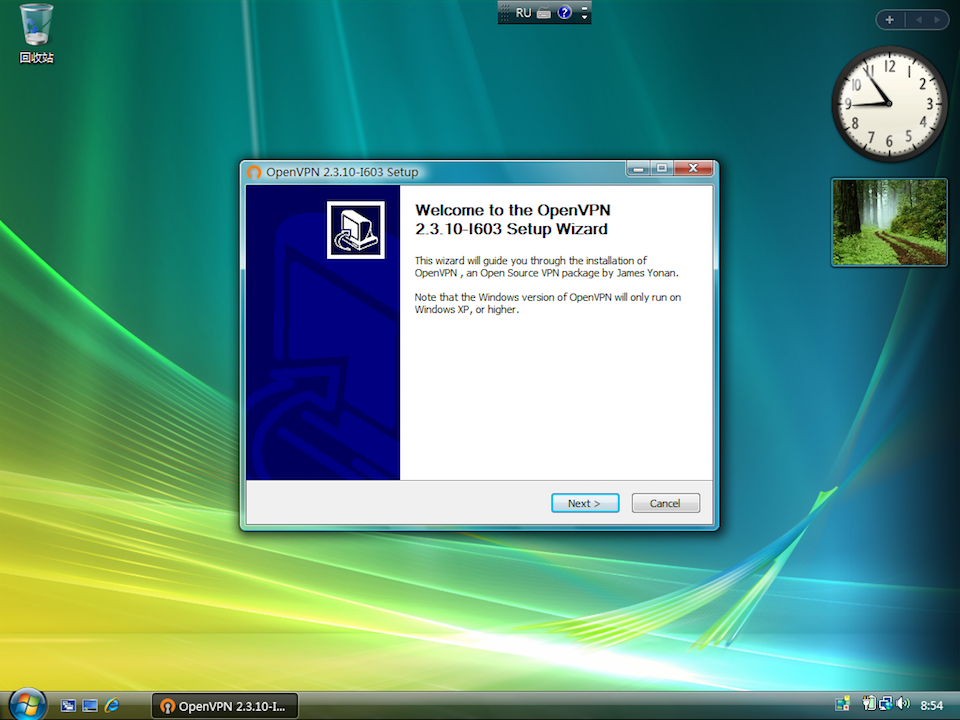
Task: Click the forest slideshow gadget picture
Action: (x=889, y=222)
